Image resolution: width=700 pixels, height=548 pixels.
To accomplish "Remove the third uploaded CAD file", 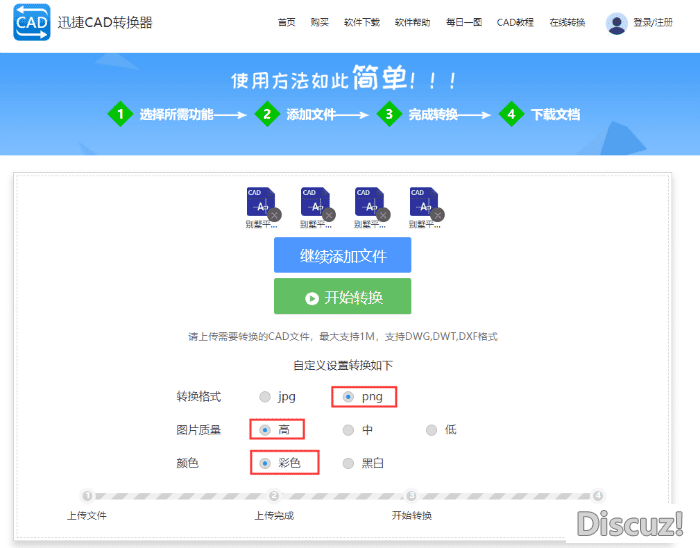I will click(382, 214).
